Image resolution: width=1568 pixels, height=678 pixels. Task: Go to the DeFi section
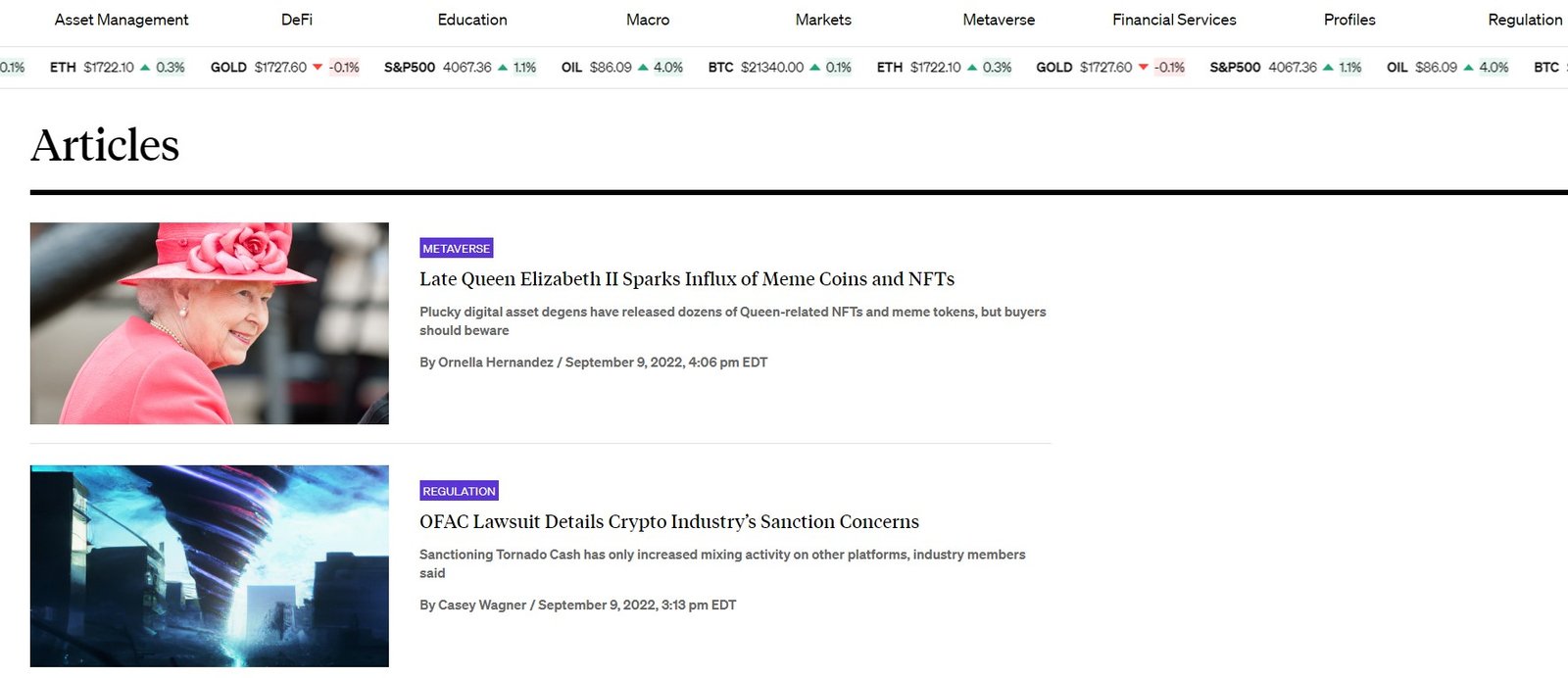pyautogui.click(x=297, y=20)
